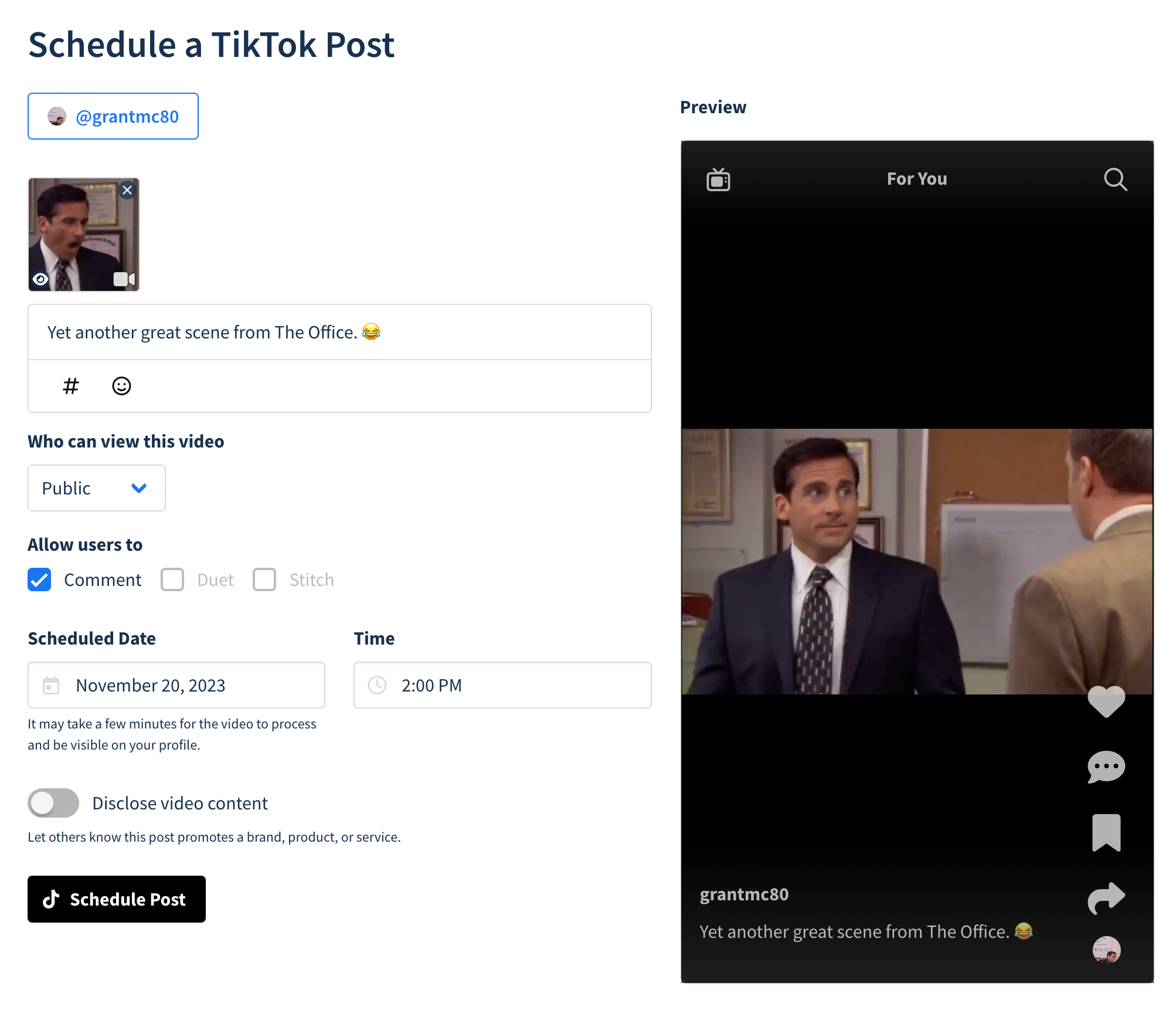The width and height of the screenshot is (1176, 1010).
Task: Open the Scheduled Date picker field
Action: [x=176, y=685]
